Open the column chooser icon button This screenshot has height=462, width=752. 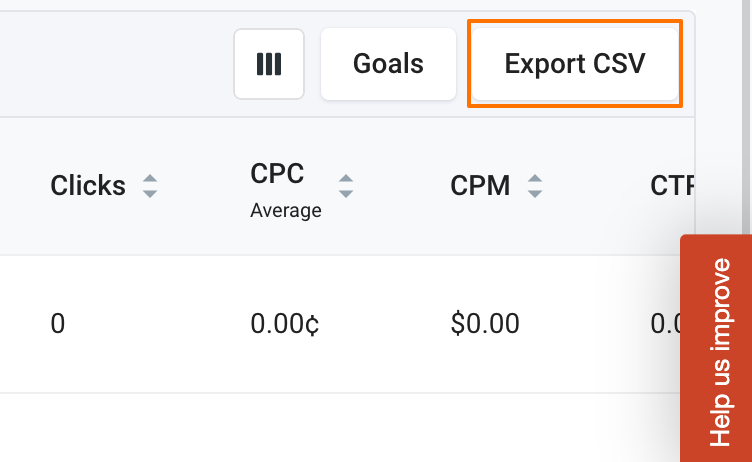(268, 64)
